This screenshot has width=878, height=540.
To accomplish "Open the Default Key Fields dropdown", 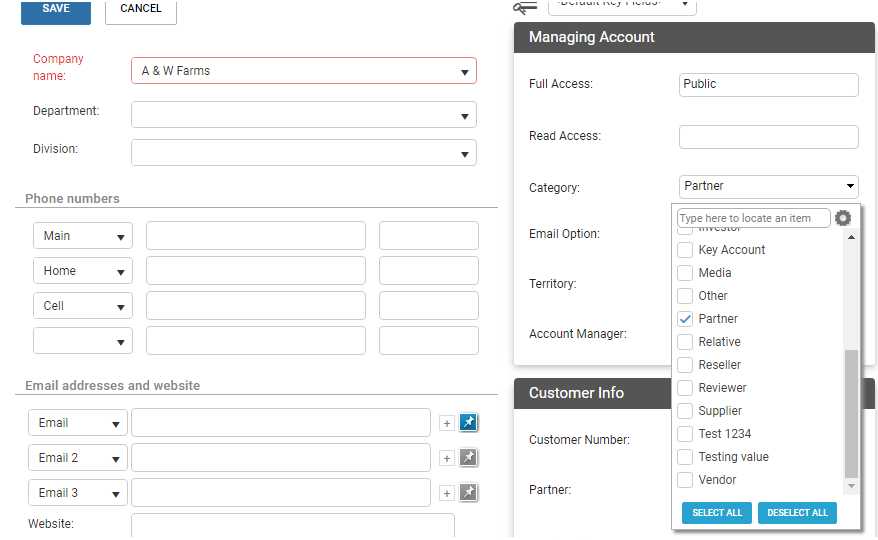I will tap(622, 6).
